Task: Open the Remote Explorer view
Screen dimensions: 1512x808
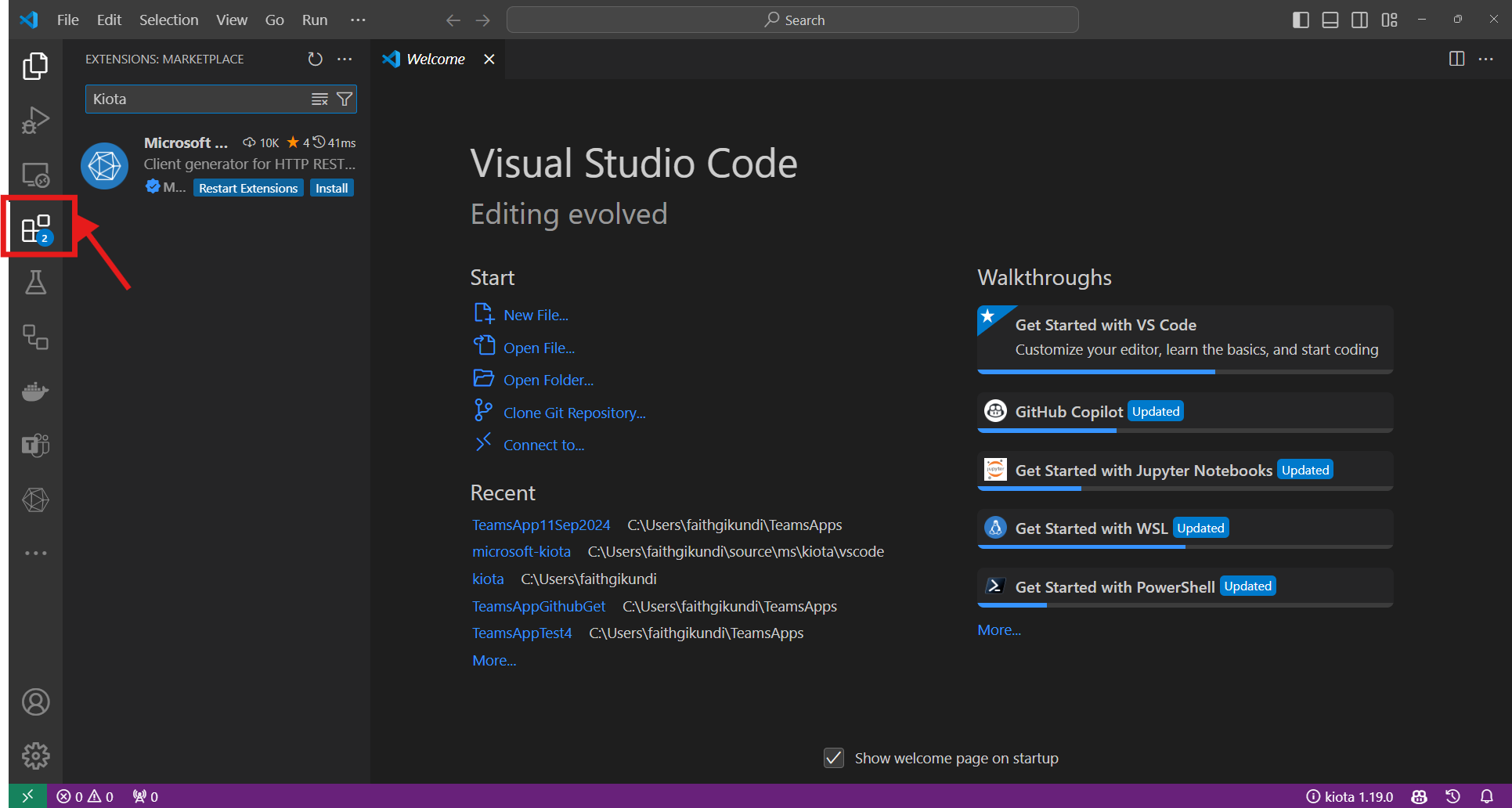Action: (x=35, y=175)
